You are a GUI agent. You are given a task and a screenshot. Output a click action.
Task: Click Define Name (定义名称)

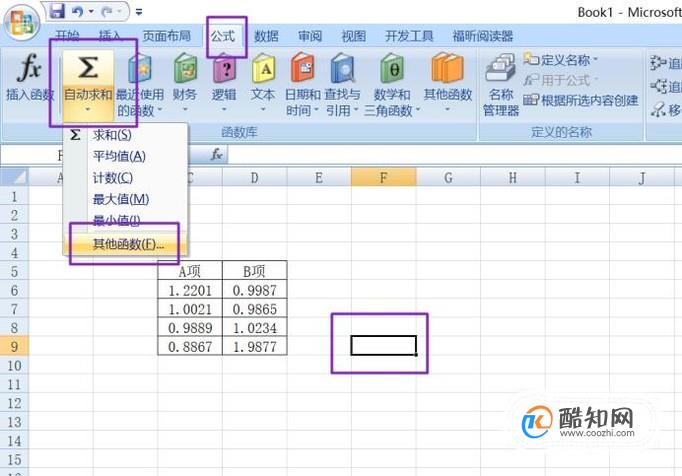(x=561, y=60)
